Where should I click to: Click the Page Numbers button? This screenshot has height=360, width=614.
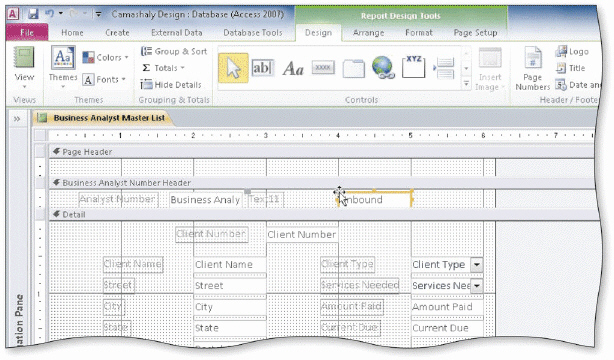tap(533, 69)
